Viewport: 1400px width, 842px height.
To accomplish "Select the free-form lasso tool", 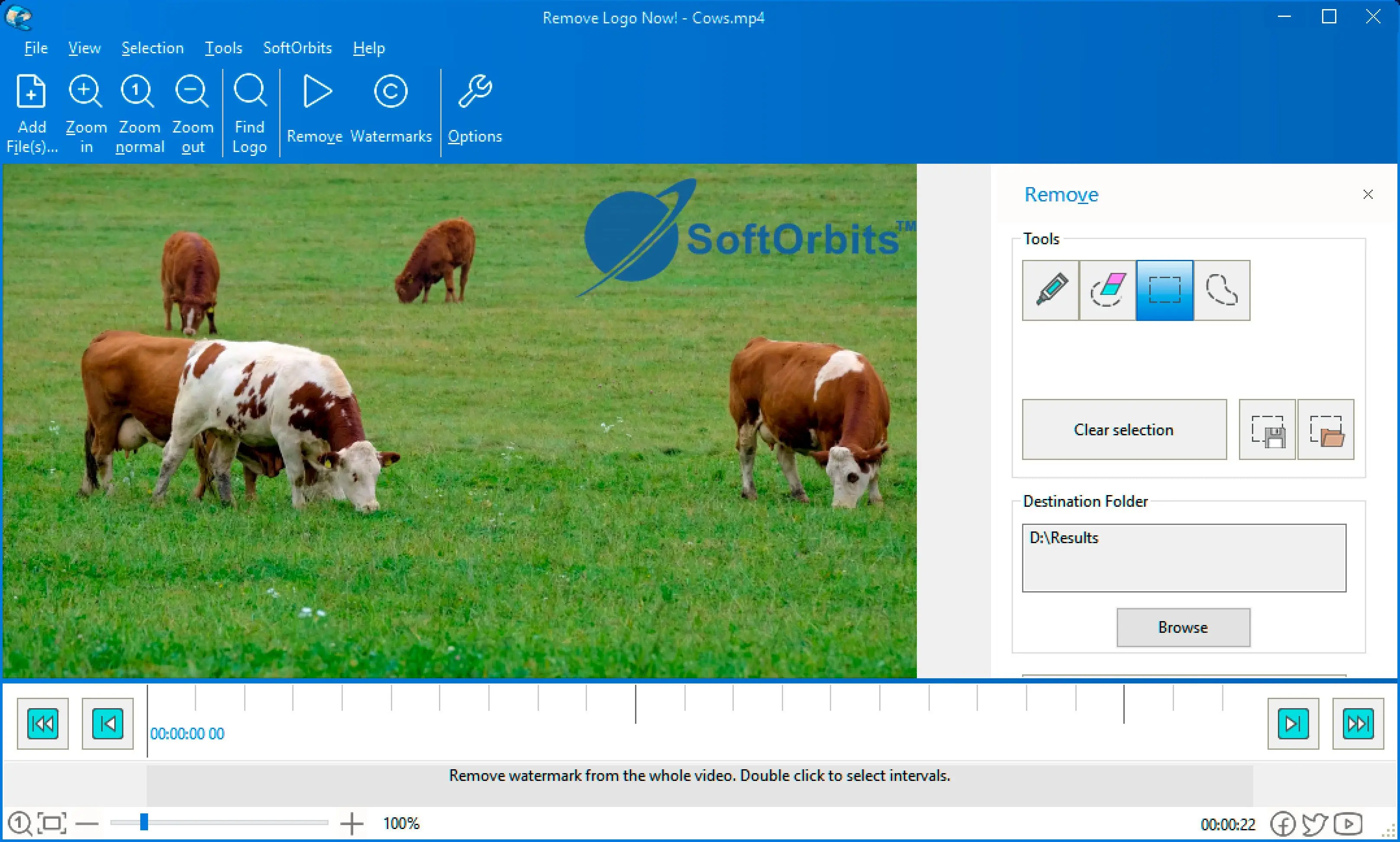I will point(1222,291).
